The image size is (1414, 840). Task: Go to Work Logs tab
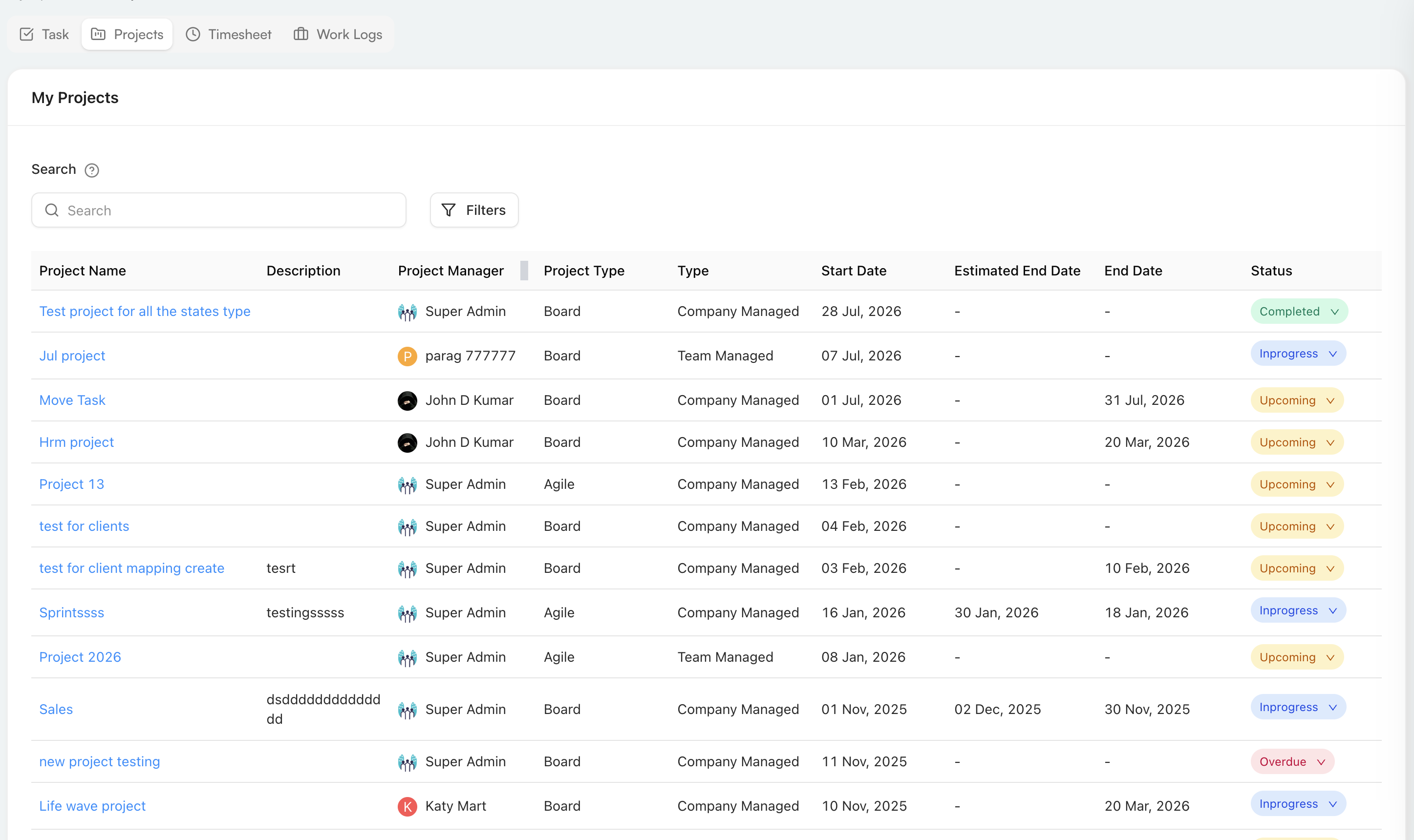[338, 35]
